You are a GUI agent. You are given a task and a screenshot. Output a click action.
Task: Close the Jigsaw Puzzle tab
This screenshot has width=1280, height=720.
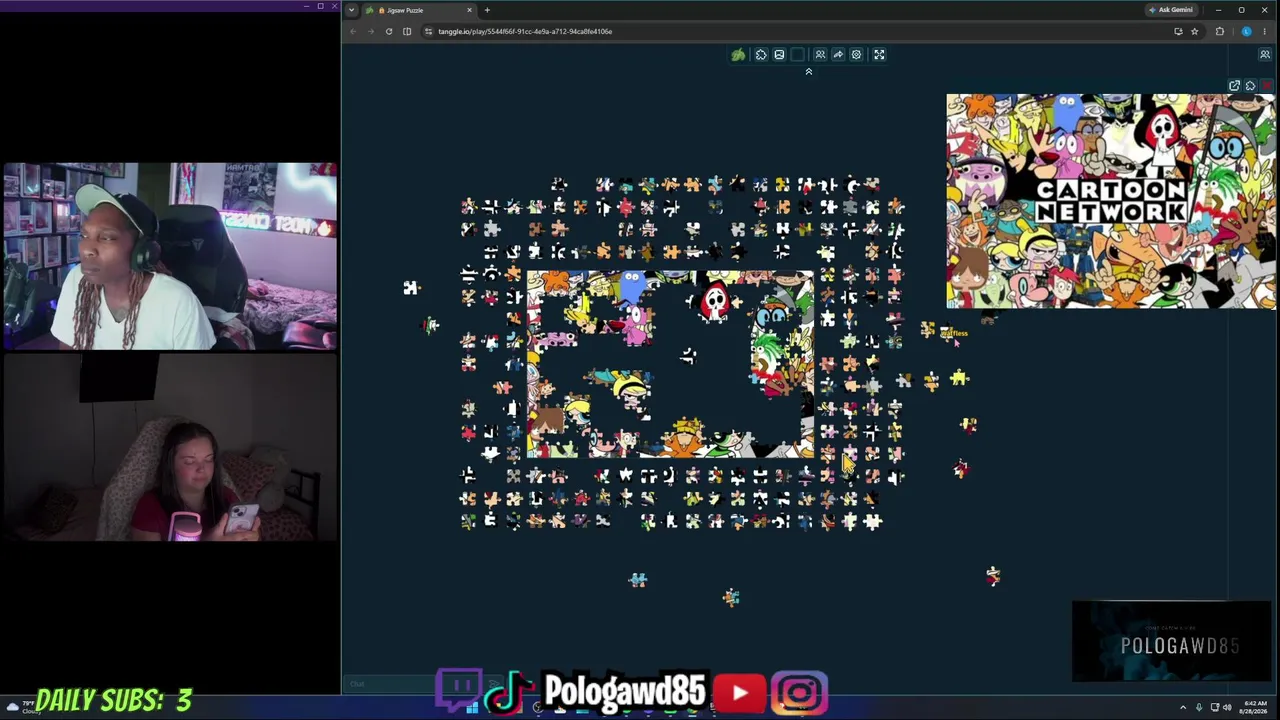click(x=469, y=10)
